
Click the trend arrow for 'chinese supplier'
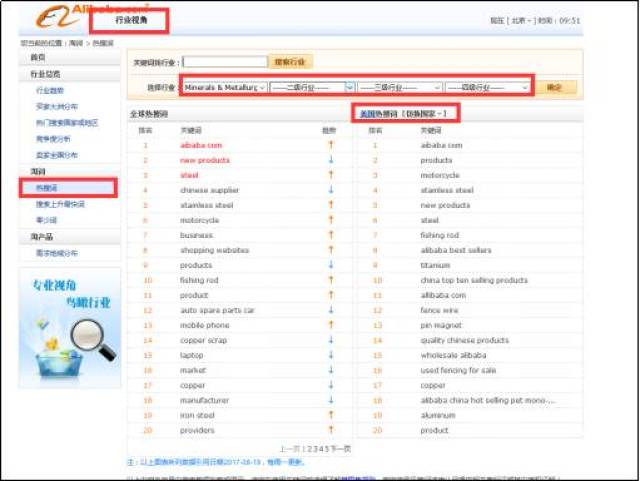[x=331, y=190]
